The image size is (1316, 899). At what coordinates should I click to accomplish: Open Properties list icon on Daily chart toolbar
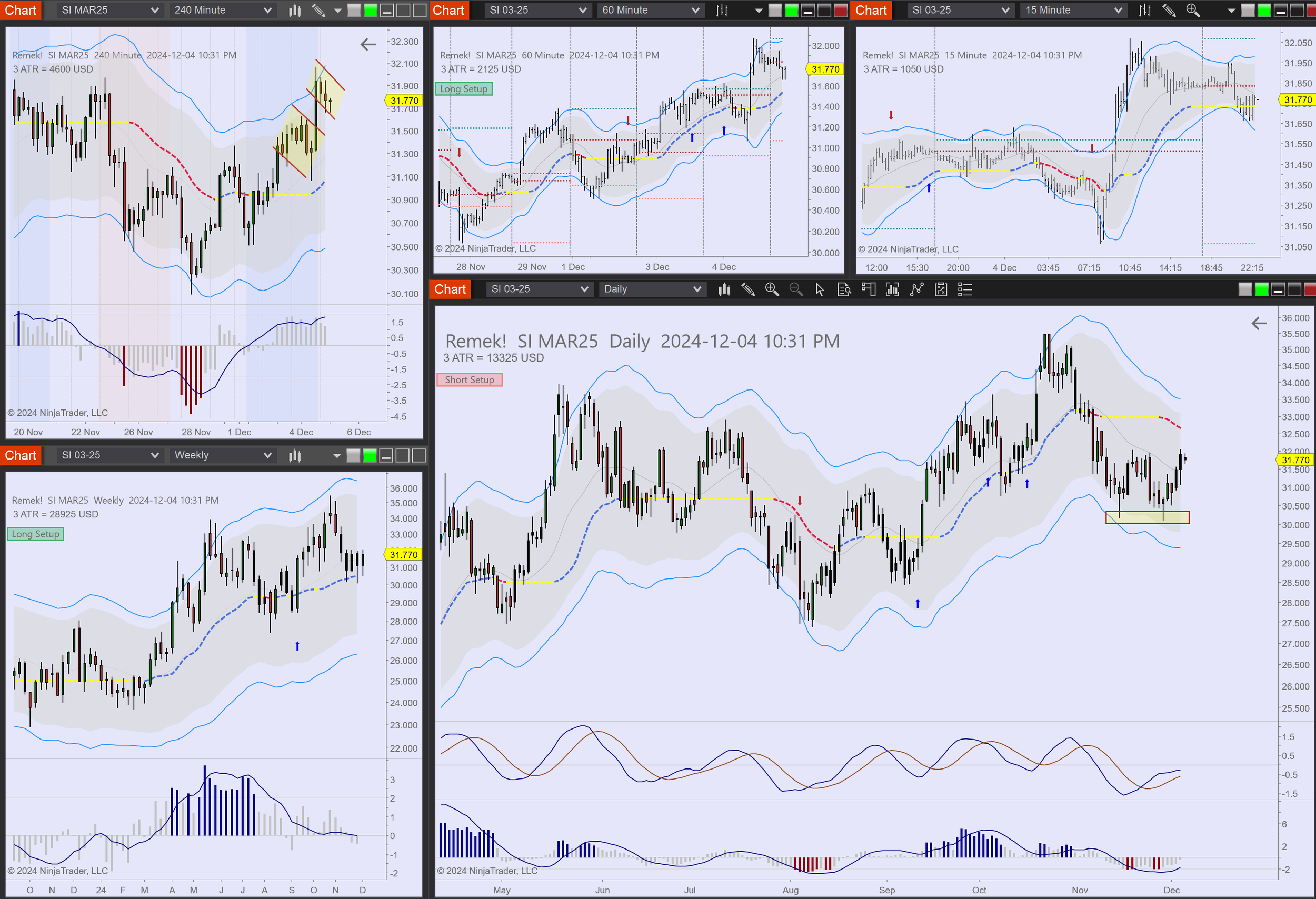(965, 289)
